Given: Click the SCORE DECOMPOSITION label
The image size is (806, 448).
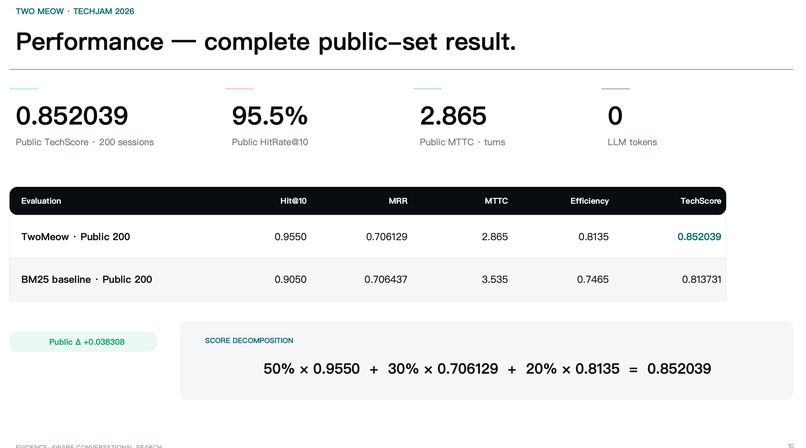Looking at the screenshot, I should pos(249,341).
